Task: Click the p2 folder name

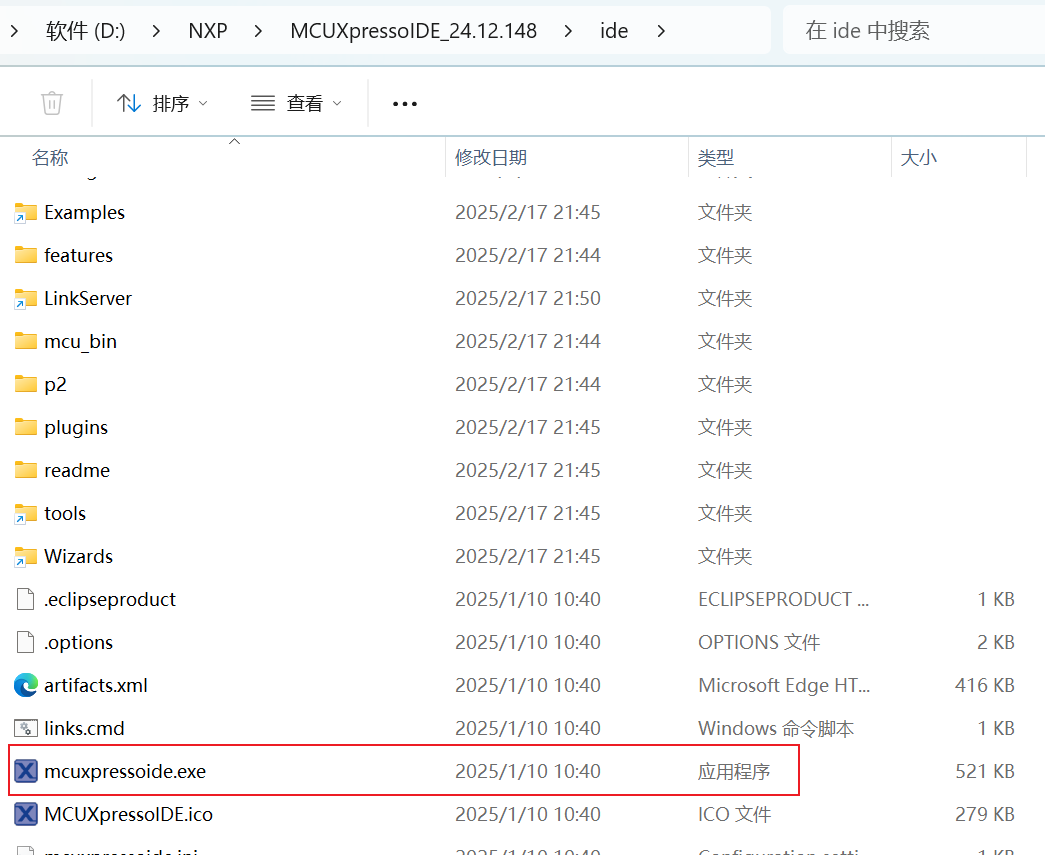Action: click(x=55, y=385)
